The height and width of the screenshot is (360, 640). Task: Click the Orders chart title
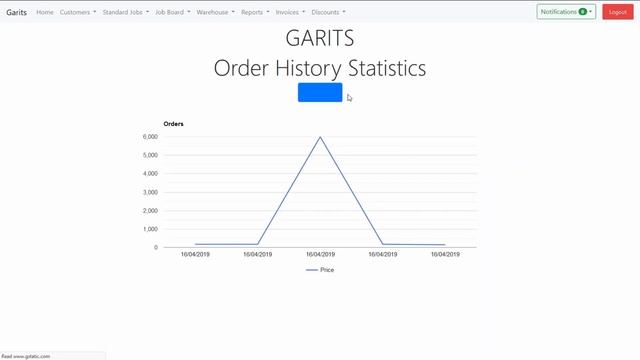pyautogui.click(x=173, y=124)
